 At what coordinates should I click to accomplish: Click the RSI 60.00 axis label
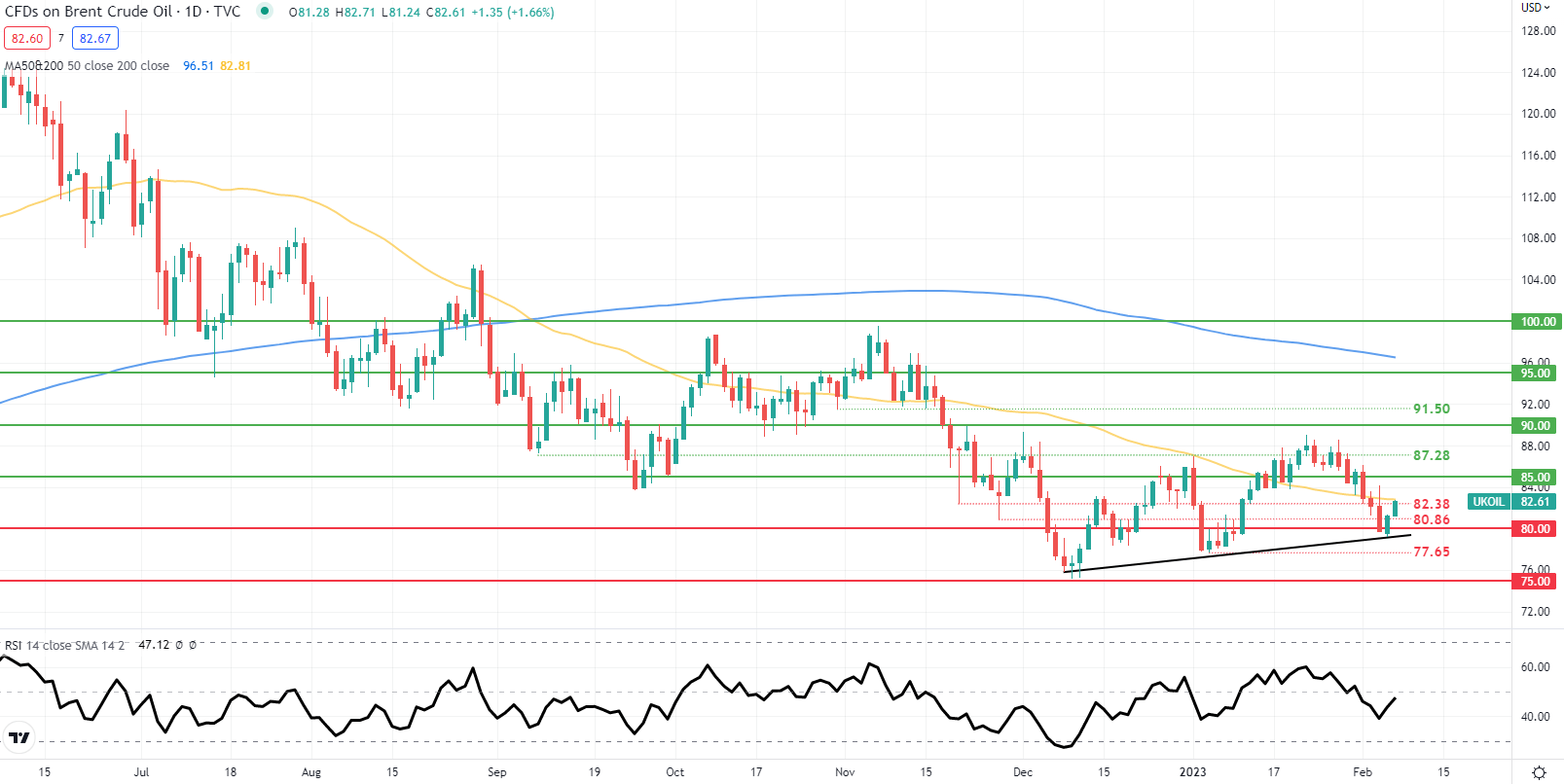tap(1536, 667)
